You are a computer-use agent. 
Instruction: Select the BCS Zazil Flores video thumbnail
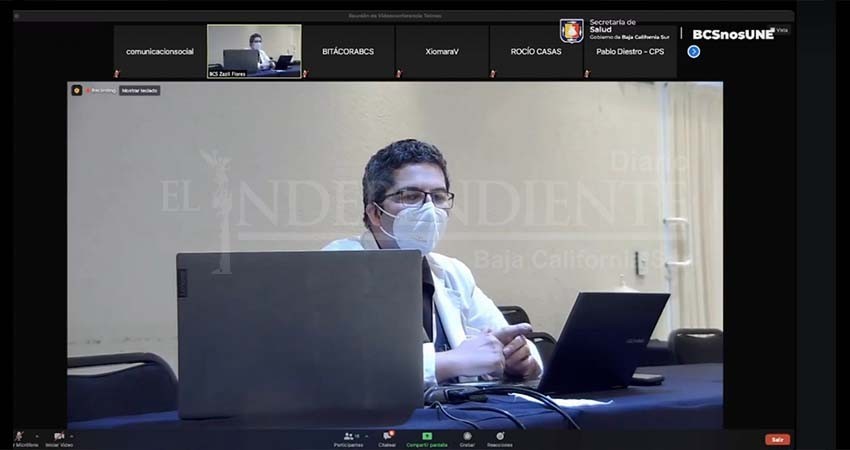254,51
